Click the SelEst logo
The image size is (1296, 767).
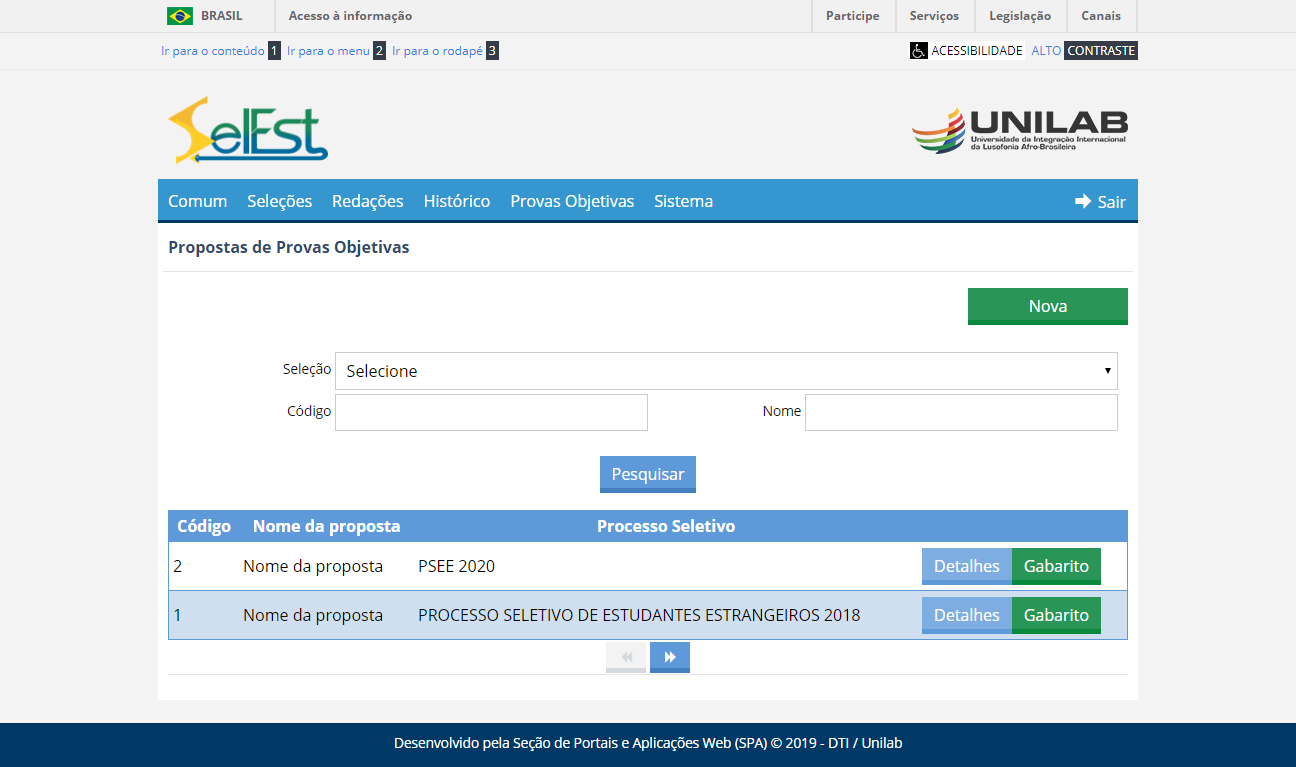coord(248,130)
